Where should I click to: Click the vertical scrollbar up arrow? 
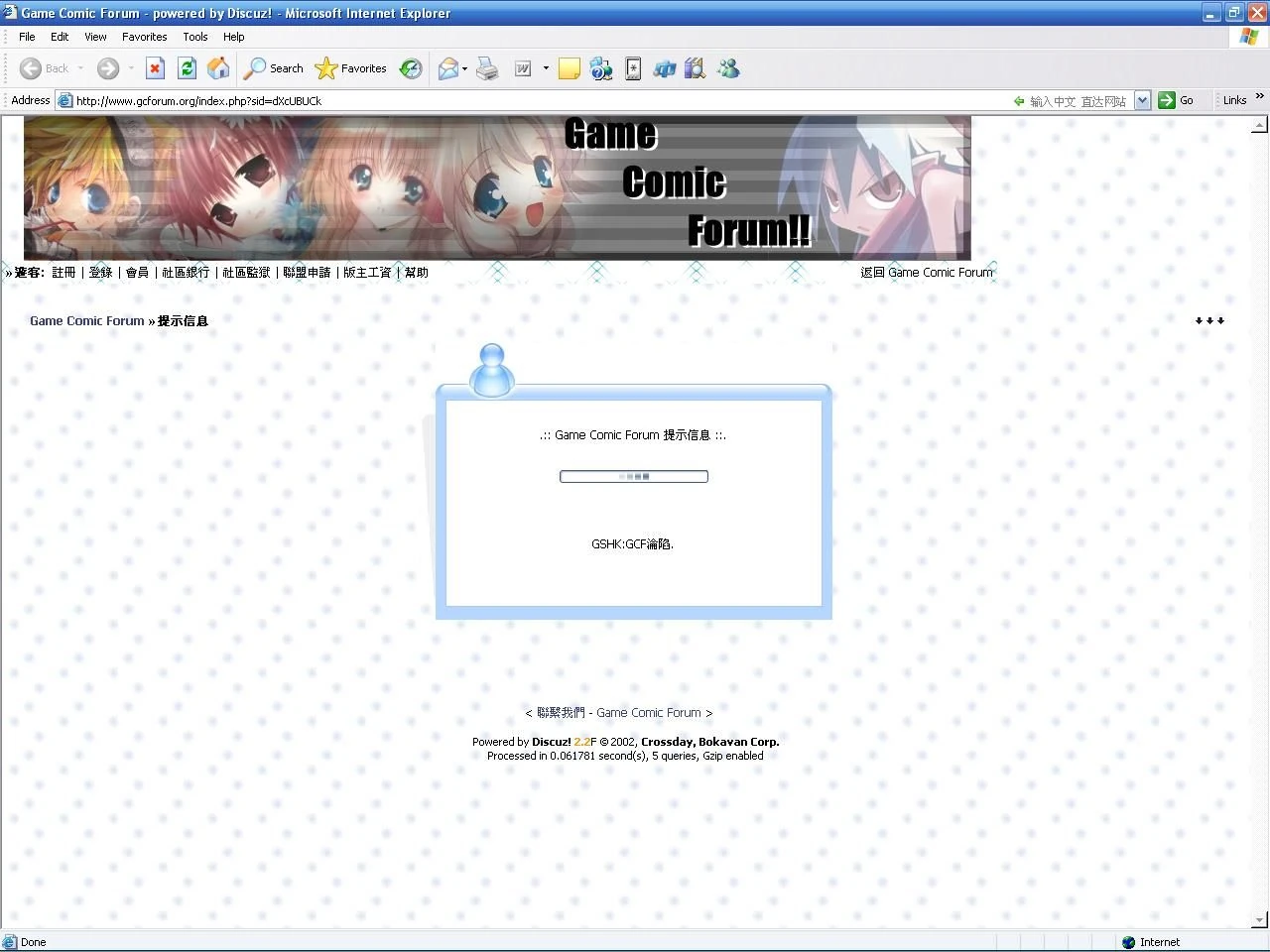(1260, 125)
